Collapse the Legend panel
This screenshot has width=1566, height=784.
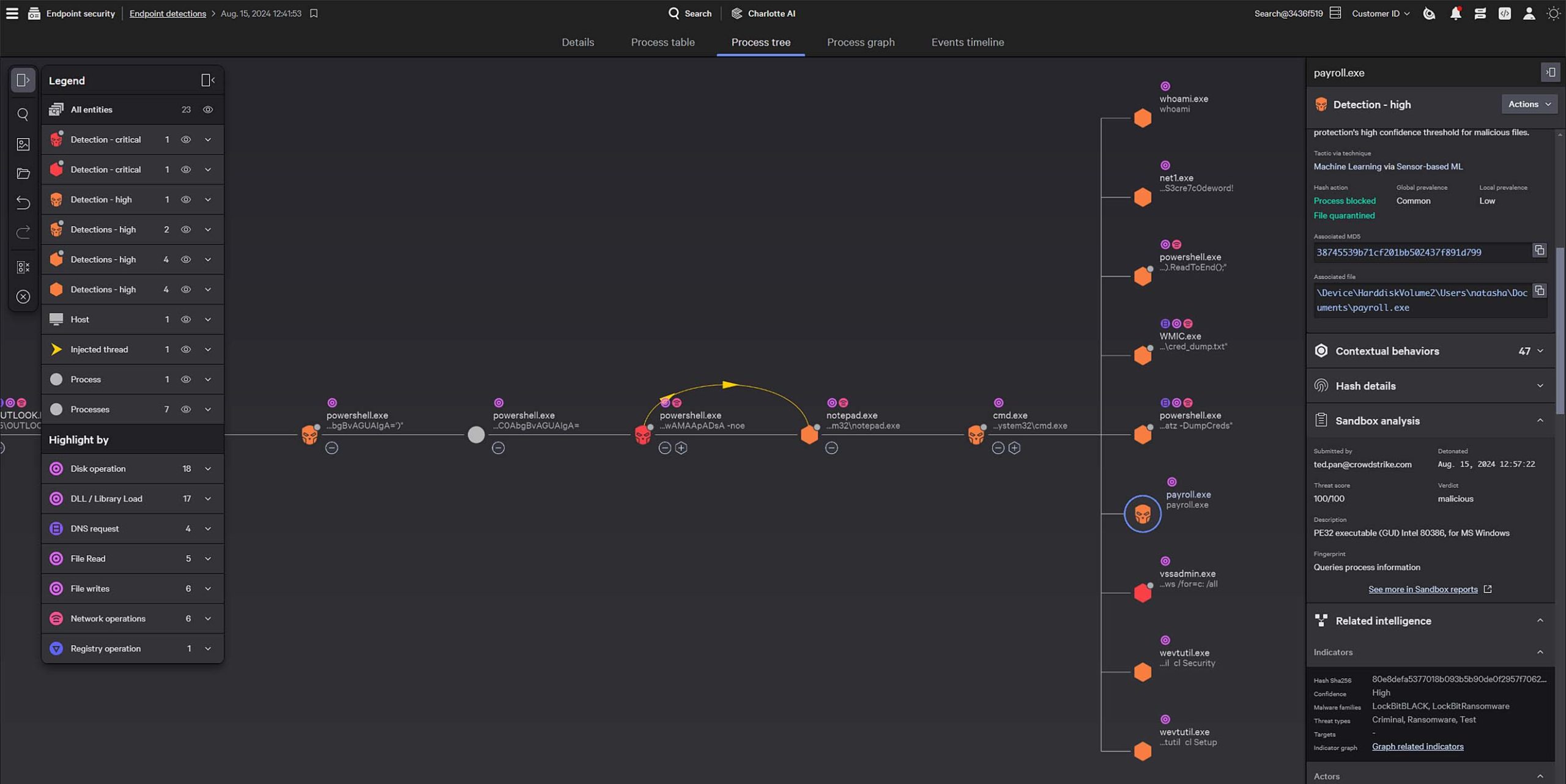click(x=208, y=80)
